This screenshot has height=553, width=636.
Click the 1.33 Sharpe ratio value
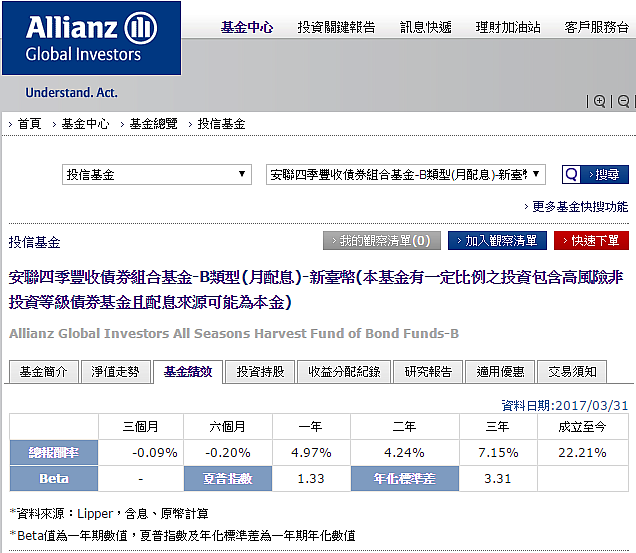click(x=311, y=479)
